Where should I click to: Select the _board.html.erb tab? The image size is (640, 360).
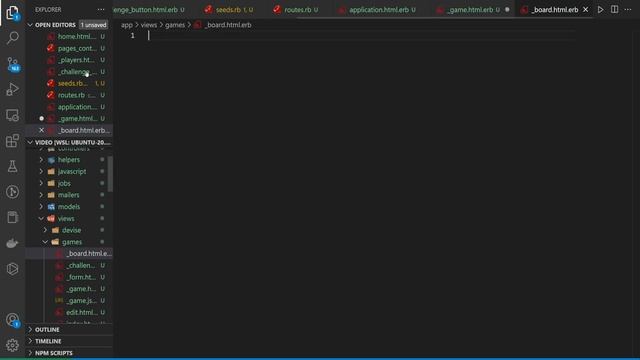pyautogui.click(x=554, y=9)
